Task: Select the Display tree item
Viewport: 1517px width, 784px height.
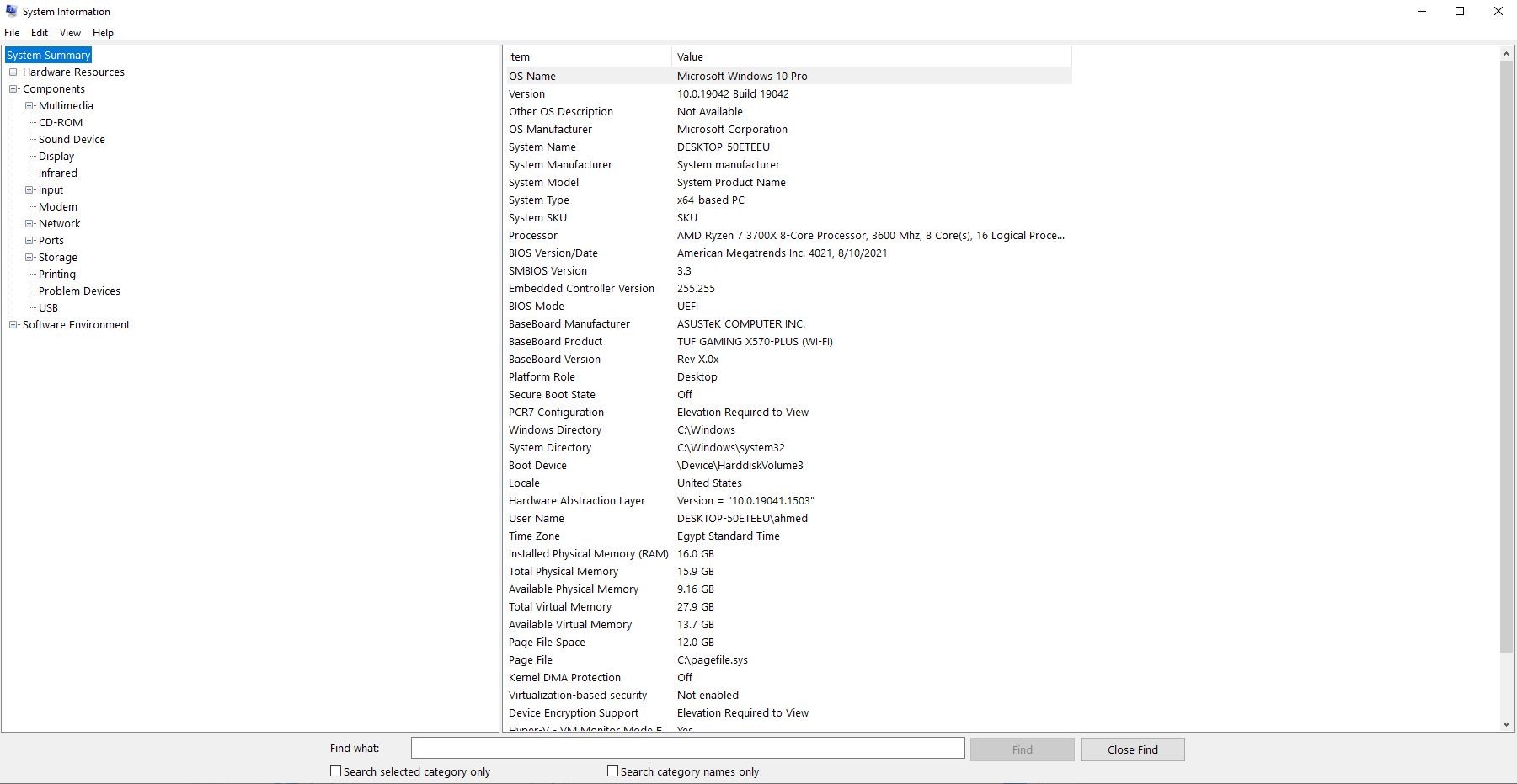Action: (x=56, y=157)
